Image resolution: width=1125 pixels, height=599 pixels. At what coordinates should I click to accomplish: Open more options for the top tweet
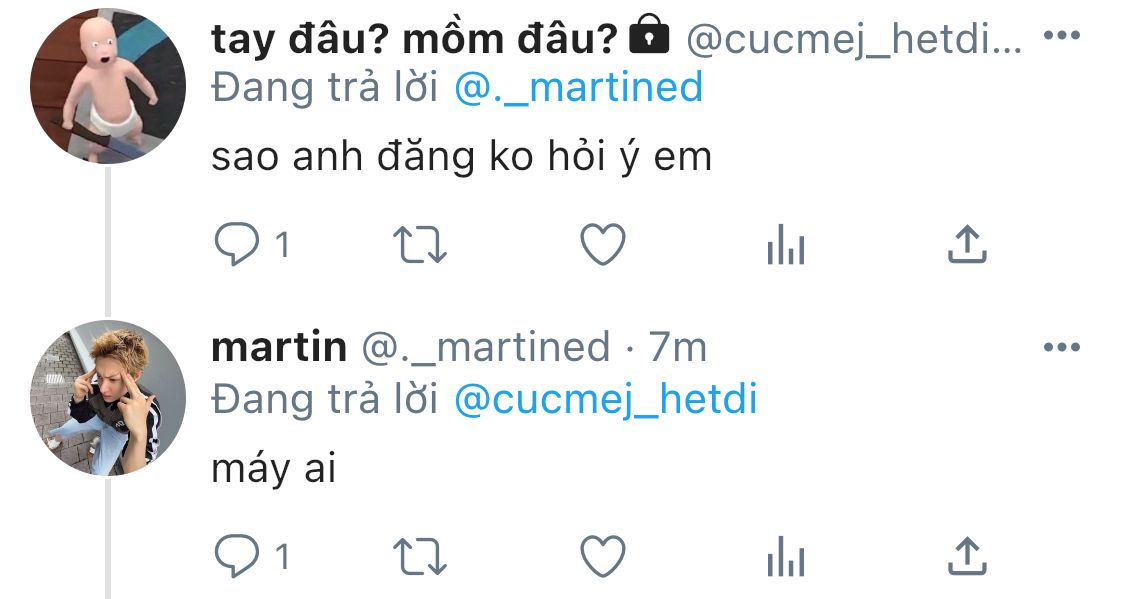tap(1061, 36)
